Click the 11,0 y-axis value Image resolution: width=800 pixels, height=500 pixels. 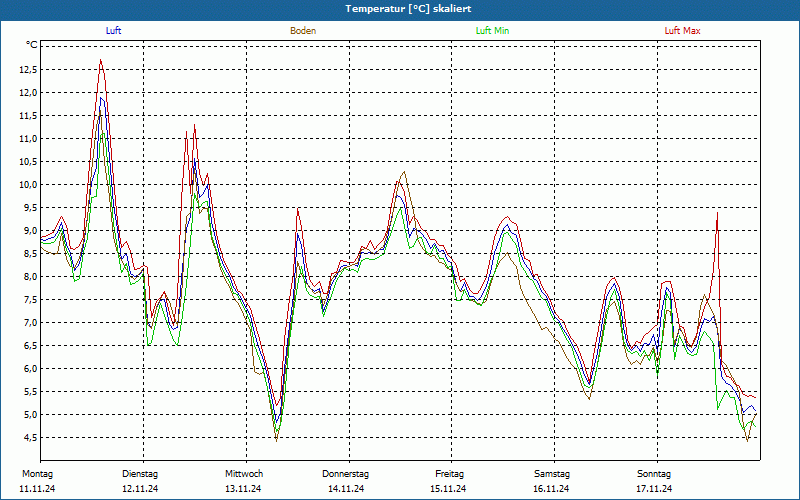click(28, 139)
